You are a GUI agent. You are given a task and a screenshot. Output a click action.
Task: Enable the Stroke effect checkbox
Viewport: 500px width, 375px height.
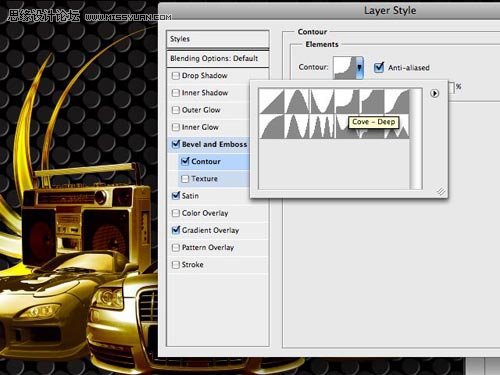click(176, 265)
